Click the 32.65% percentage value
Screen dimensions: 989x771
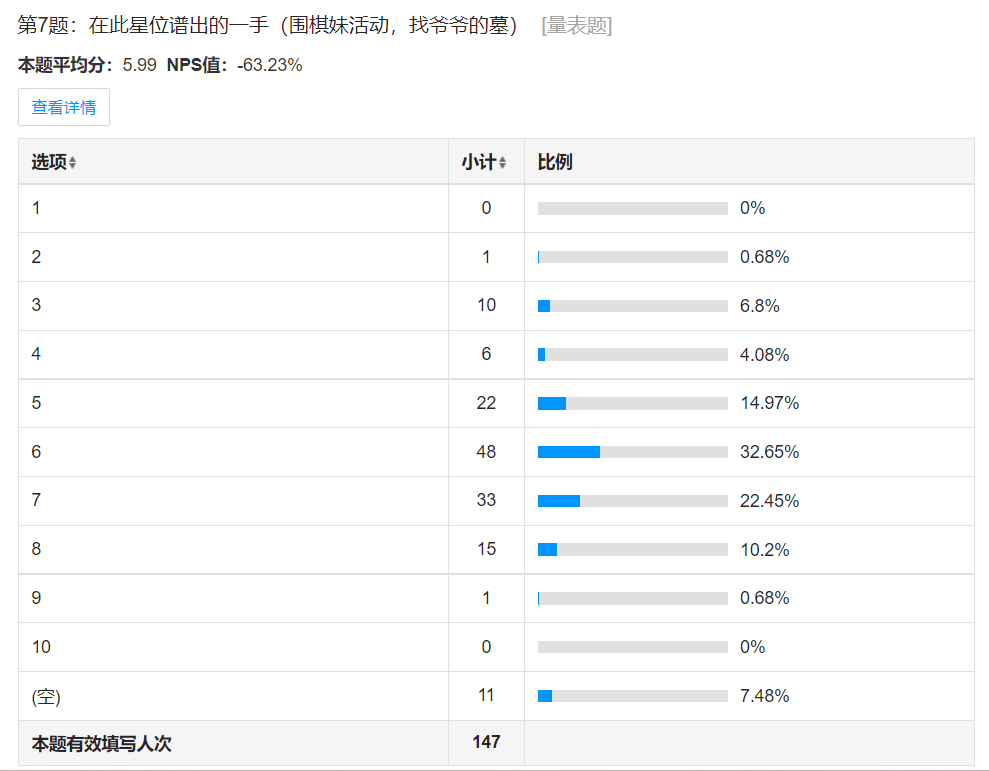point(769,452)
